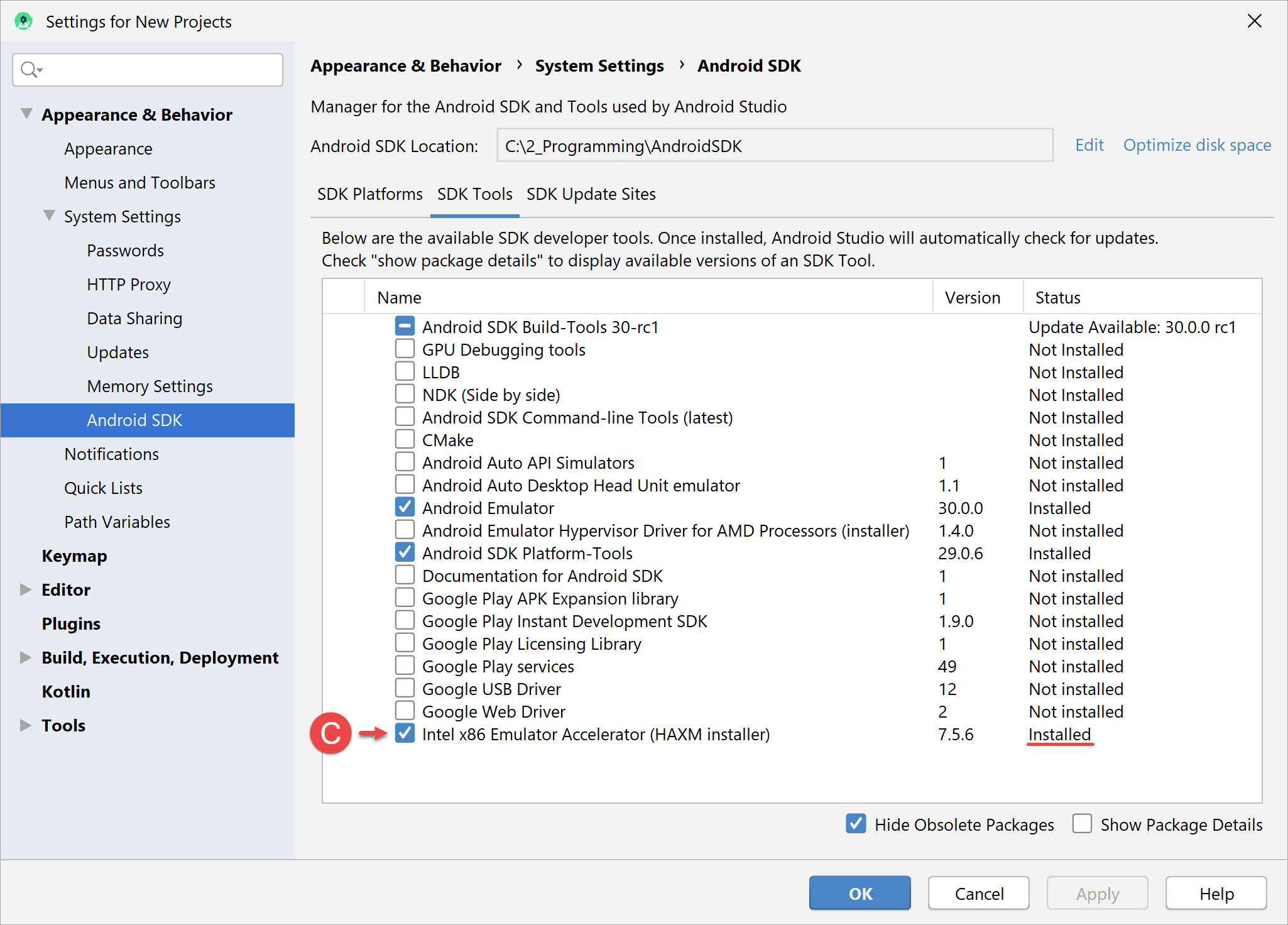Expand the Editor settings section
The height and width of the screenshot is (925, 1288).
26,589
